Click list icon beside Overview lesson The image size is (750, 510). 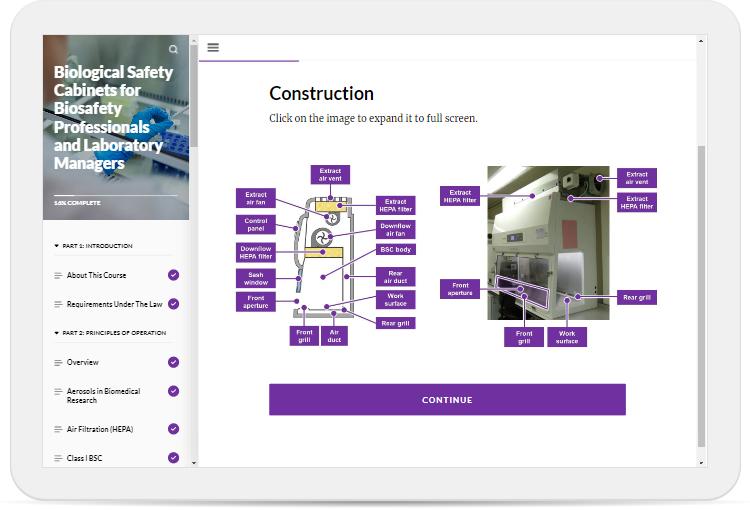click(x=58, y=362)
